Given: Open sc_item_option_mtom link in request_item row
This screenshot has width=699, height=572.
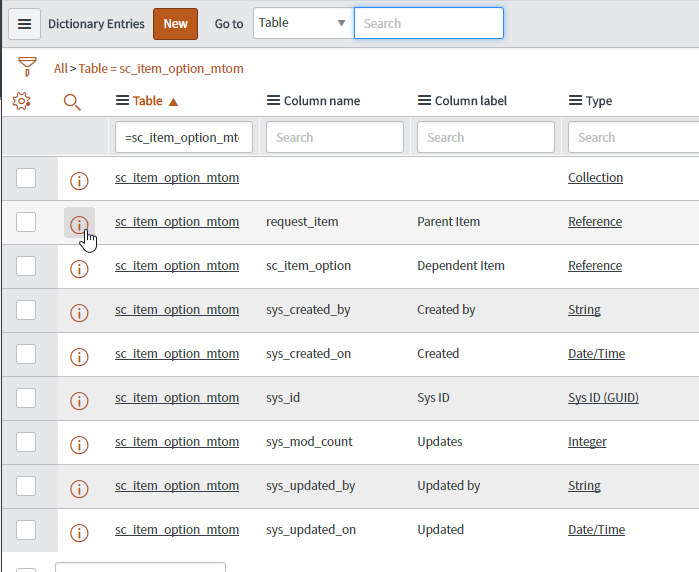Looking at the screenshot, I should point(177,222).
